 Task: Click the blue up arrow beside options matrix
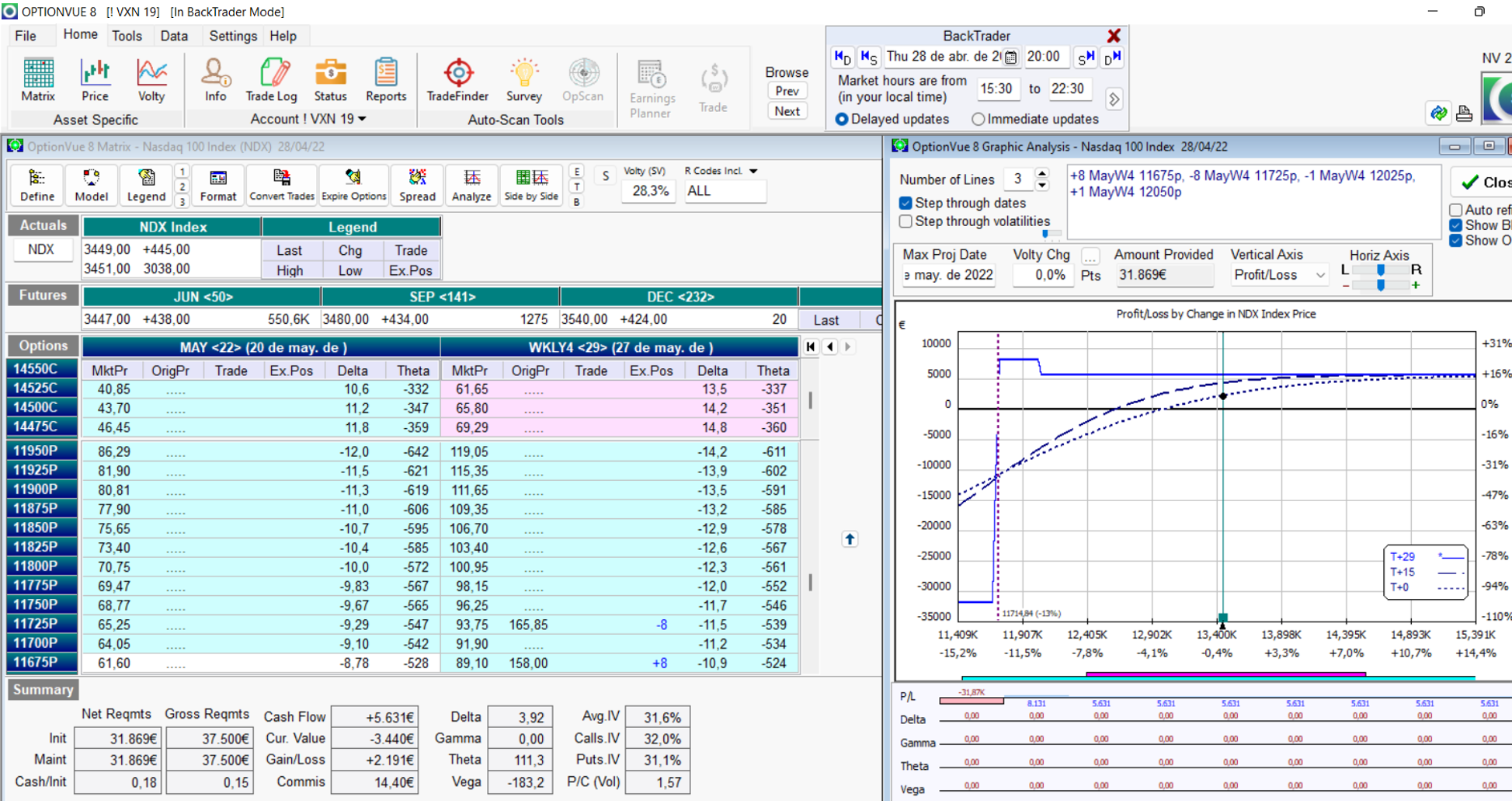[x=850, y=539]
